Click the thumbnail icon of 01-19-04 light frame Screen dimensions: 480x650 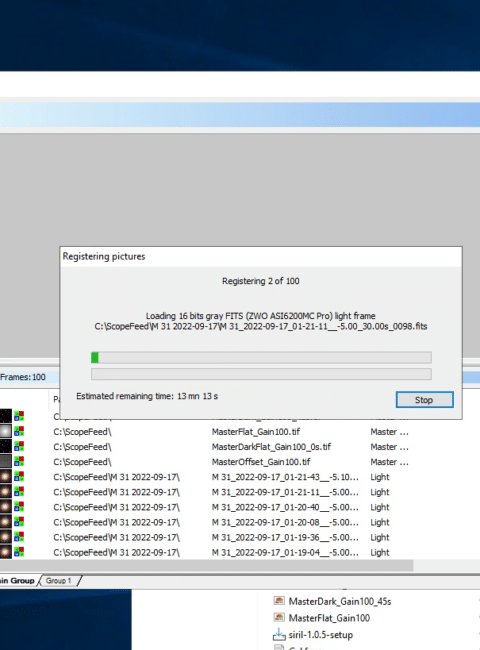[x=5, y=552]
